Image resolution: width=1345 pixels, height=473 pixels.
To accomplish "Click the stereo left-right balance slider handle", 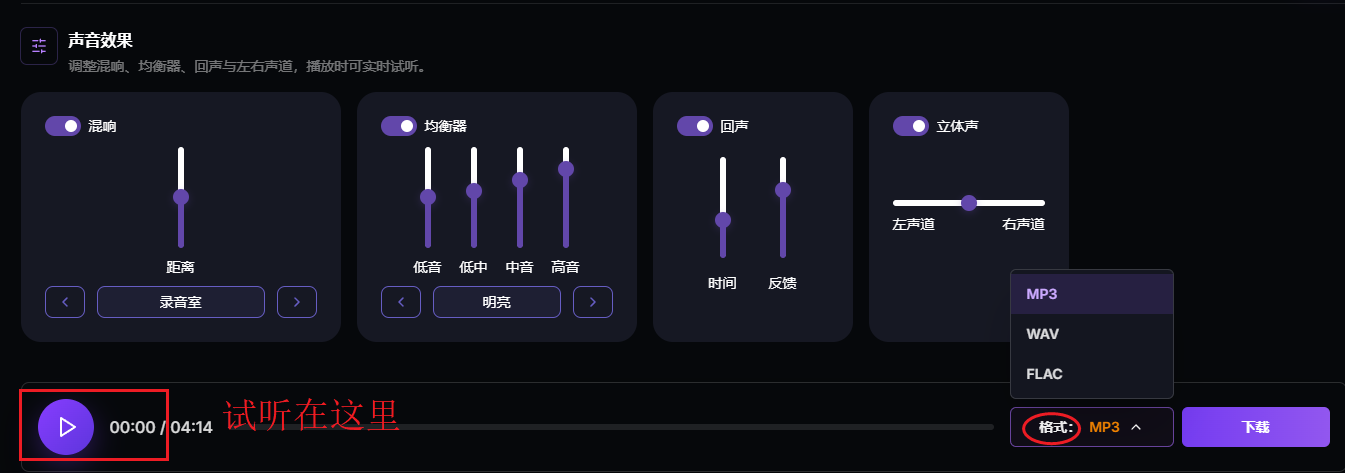I will point(968,203).
